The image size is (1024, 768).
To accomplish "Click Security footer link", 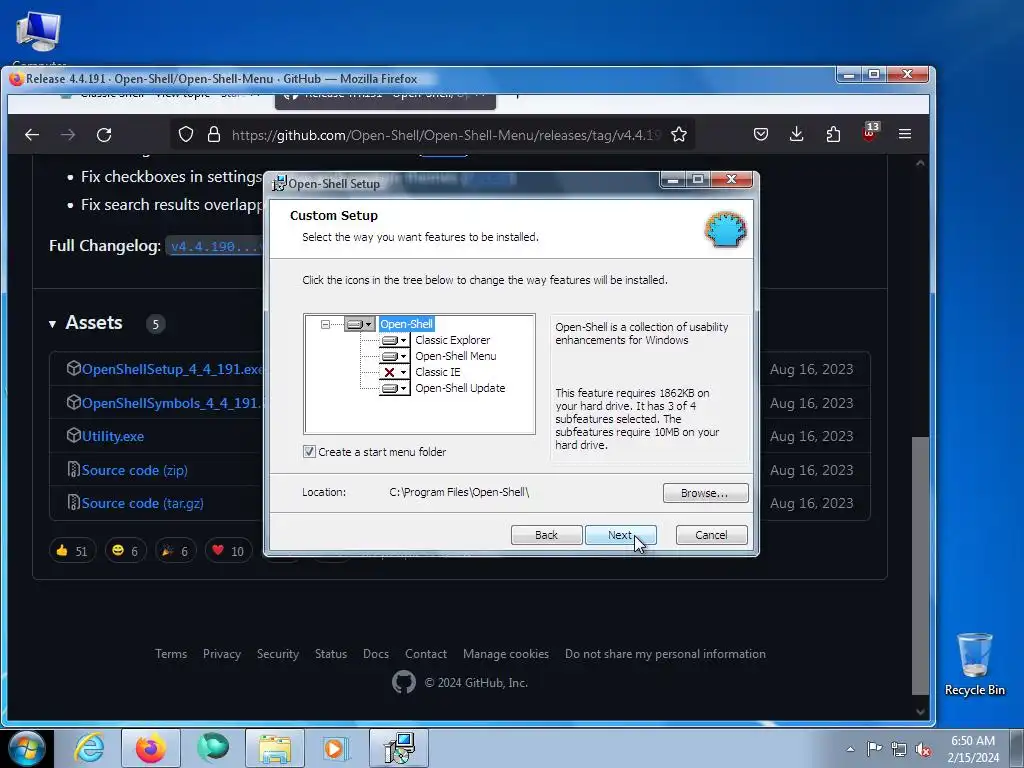I will (x=278, y=654).
